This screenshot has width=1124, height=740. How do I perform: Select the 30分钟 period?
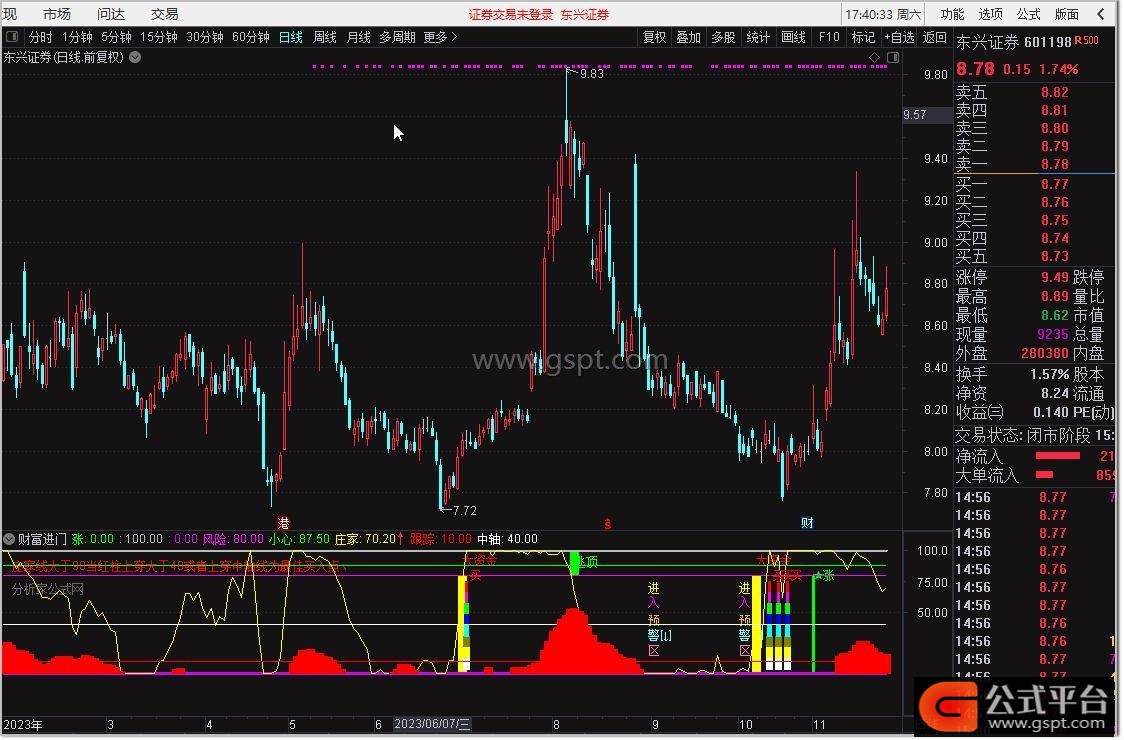pos(205,37)
